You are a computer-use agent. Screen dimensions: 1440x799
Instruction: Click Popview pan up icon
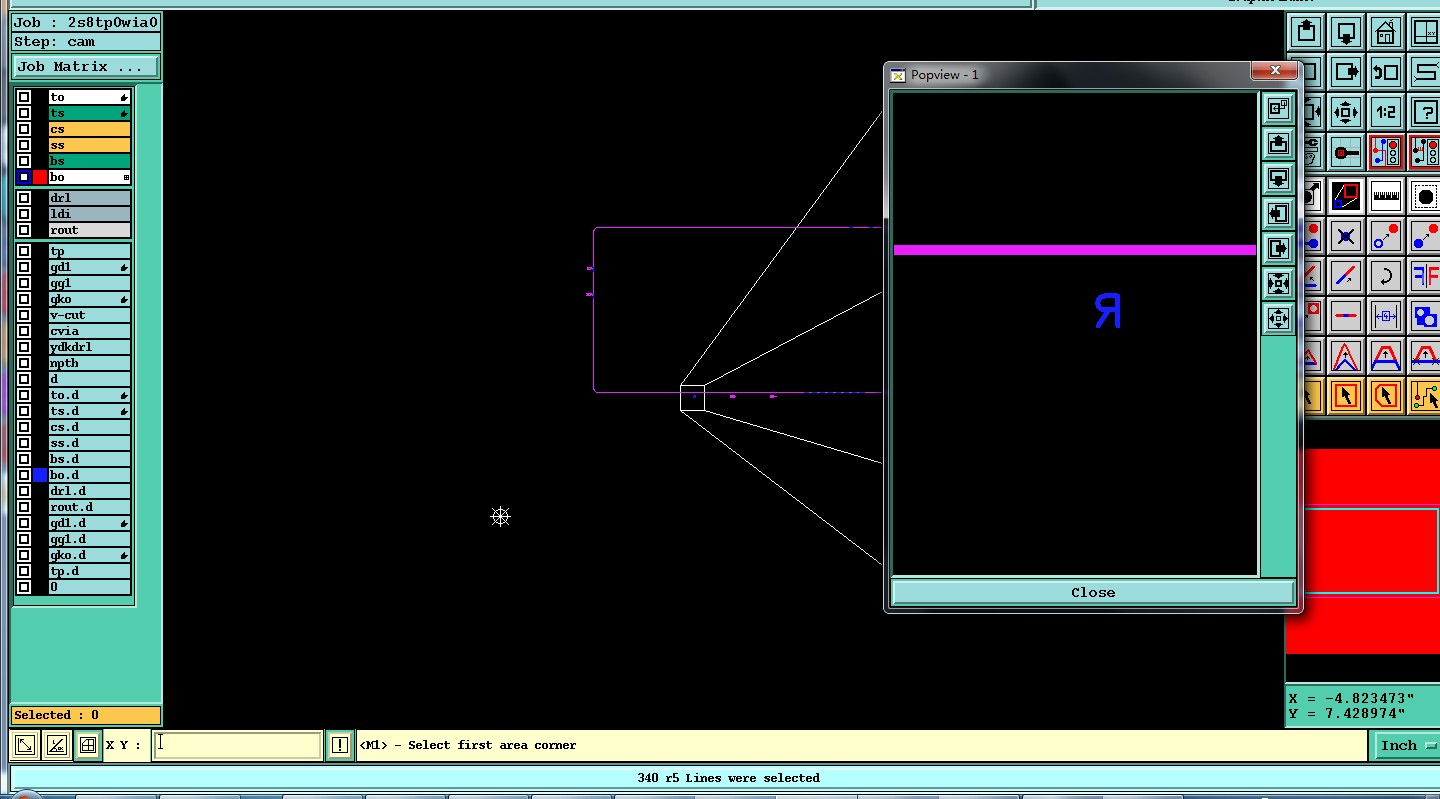[1278, 144]
